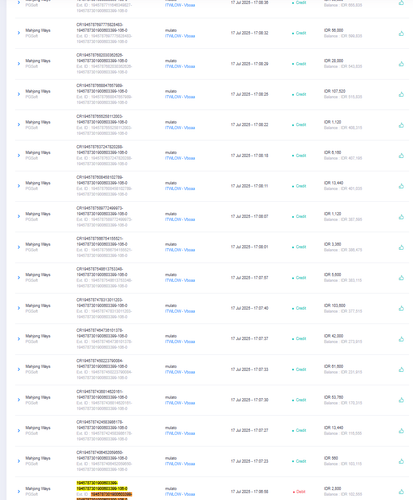
Task: Click thumbs-up icon for 17:08:18 transaction
Action: click(x=401, y=156)
